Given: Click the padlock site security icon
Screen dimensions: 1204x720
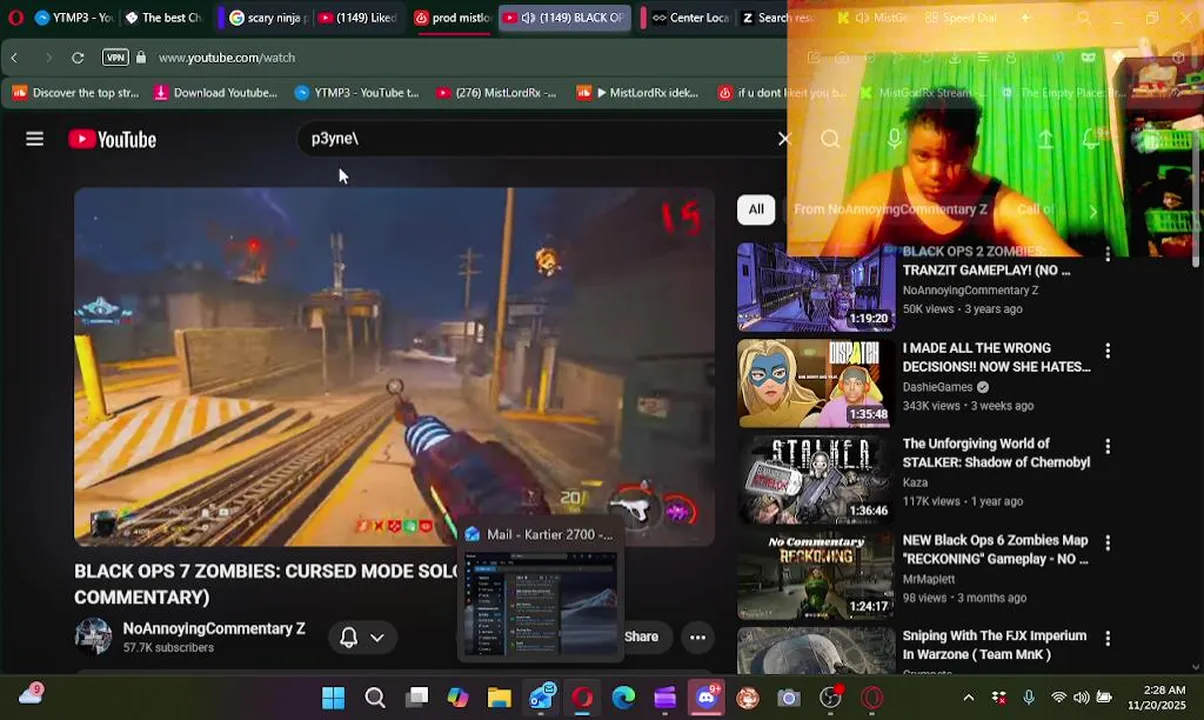Looking at the screenshot, I should [x=141, y=58].
